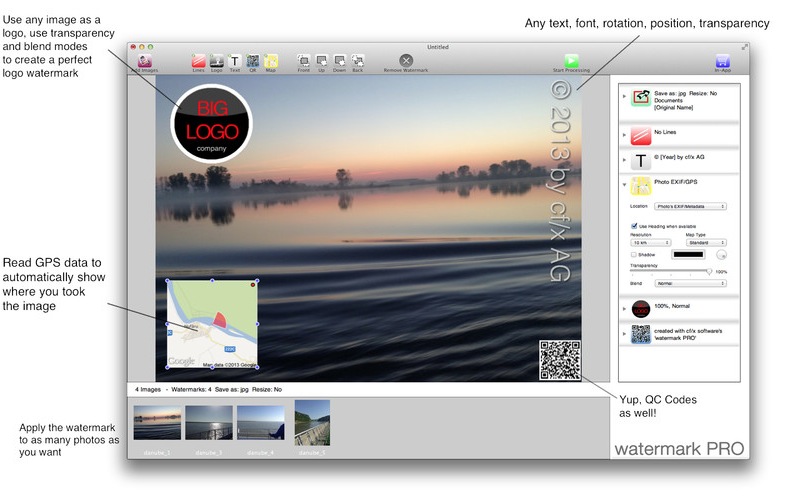Click the black shadow color swatch

click(691, 255)
